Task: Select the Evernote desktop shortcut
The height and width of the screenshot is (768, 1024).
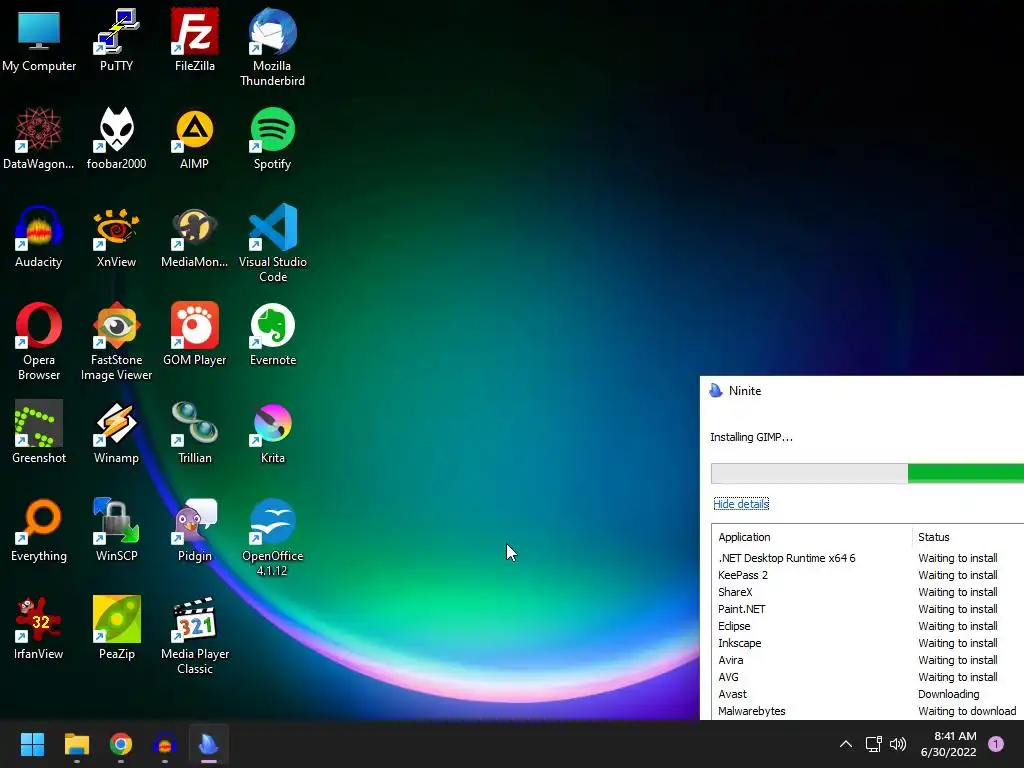Action: point(272,334)
